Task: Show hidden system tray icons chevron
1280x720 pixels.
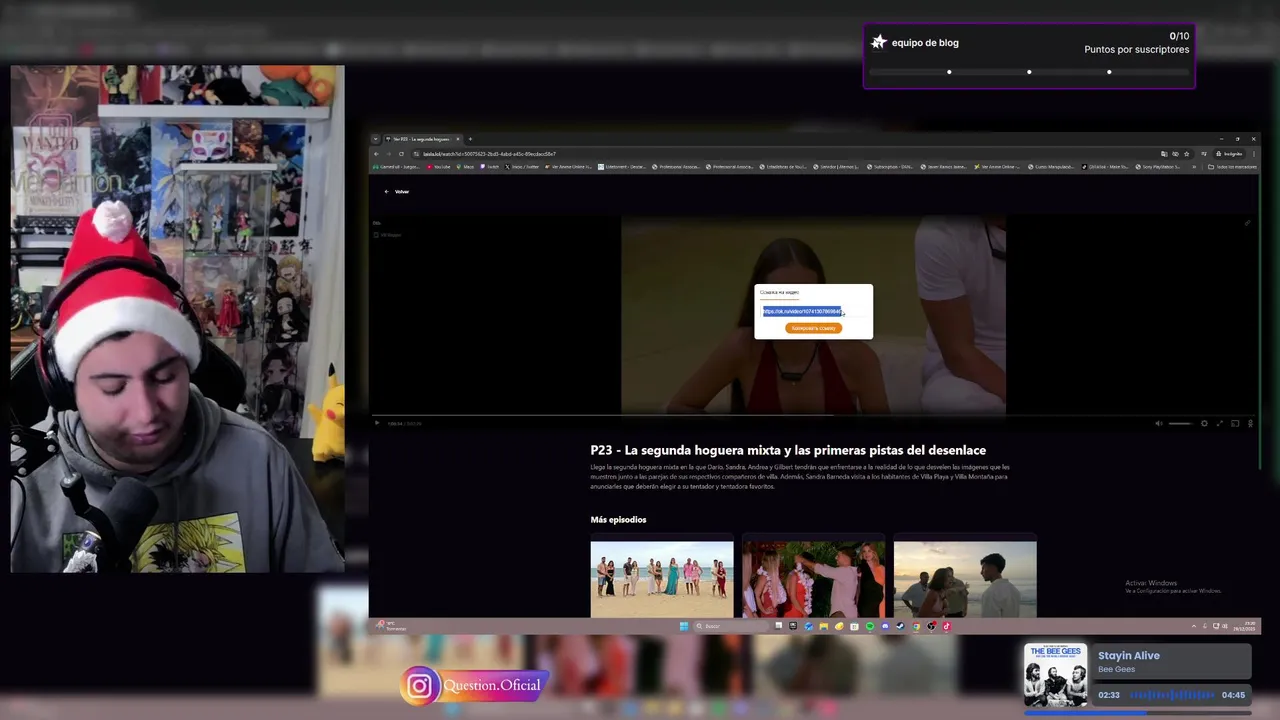Action: (x=1193, y=626)
